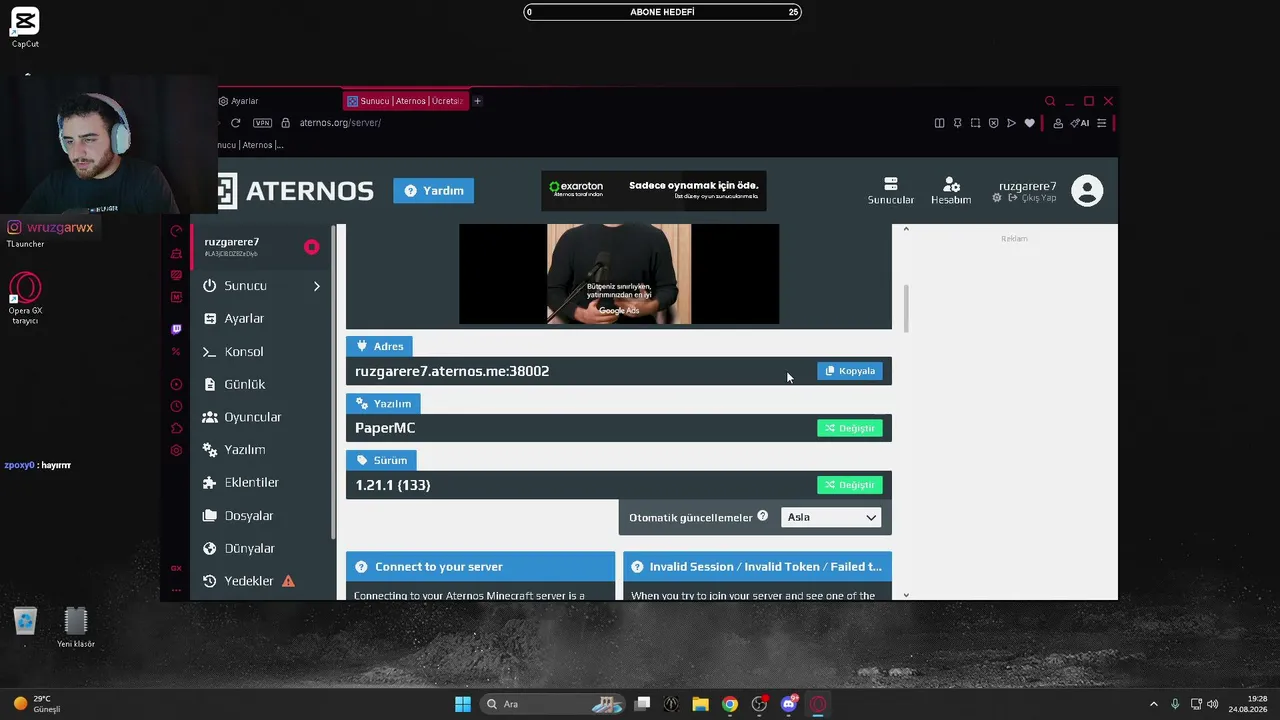Open the Recycle Bin desktop icon
The image size is (1280, 720).
(x=25, y=622)
